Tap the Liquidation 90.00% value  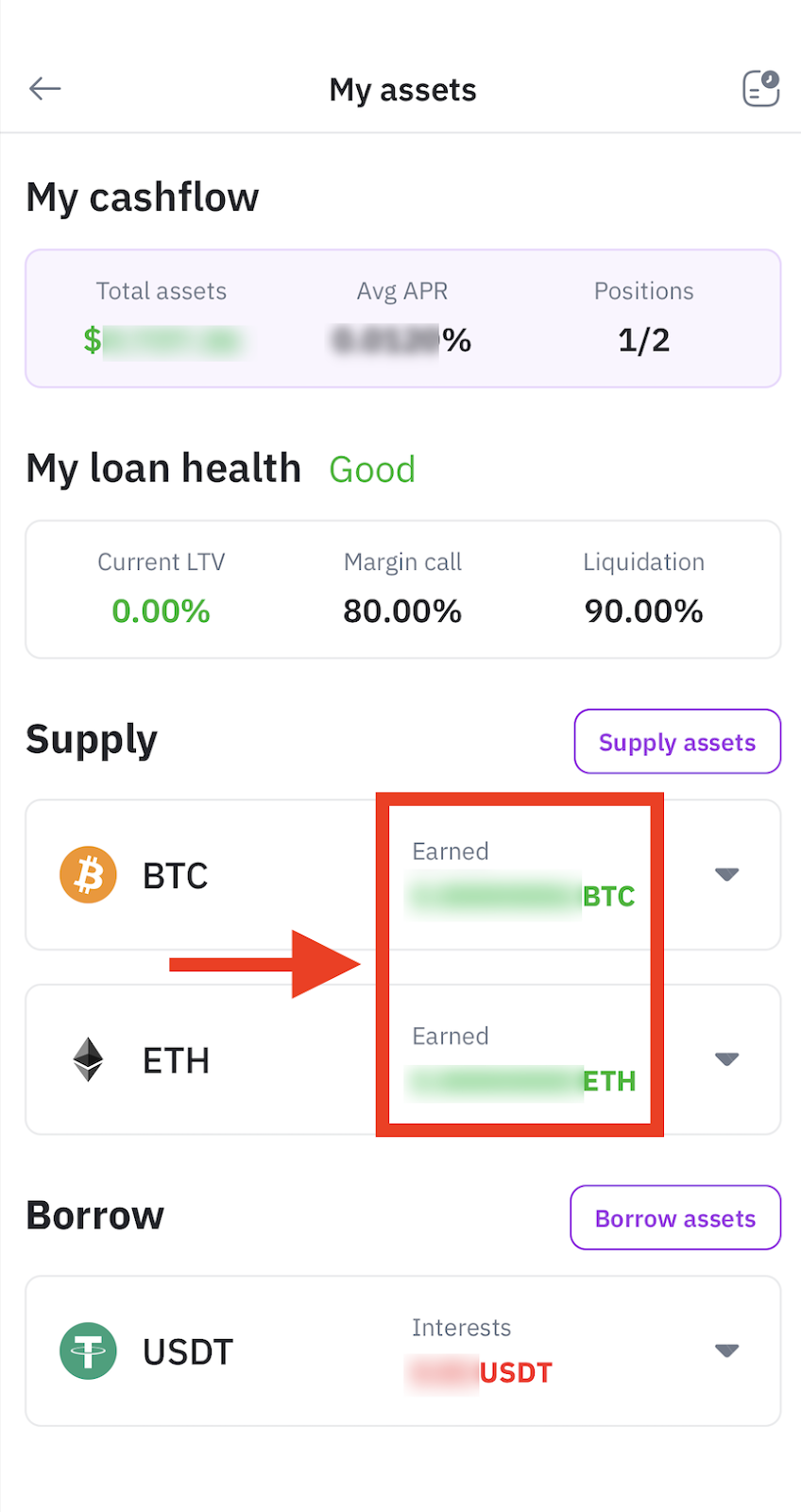click(x=643, y=611)
